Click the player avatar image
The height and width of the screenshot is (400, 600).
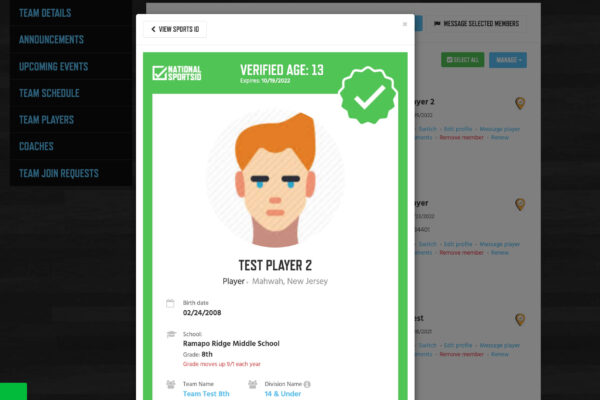[275, 178]
